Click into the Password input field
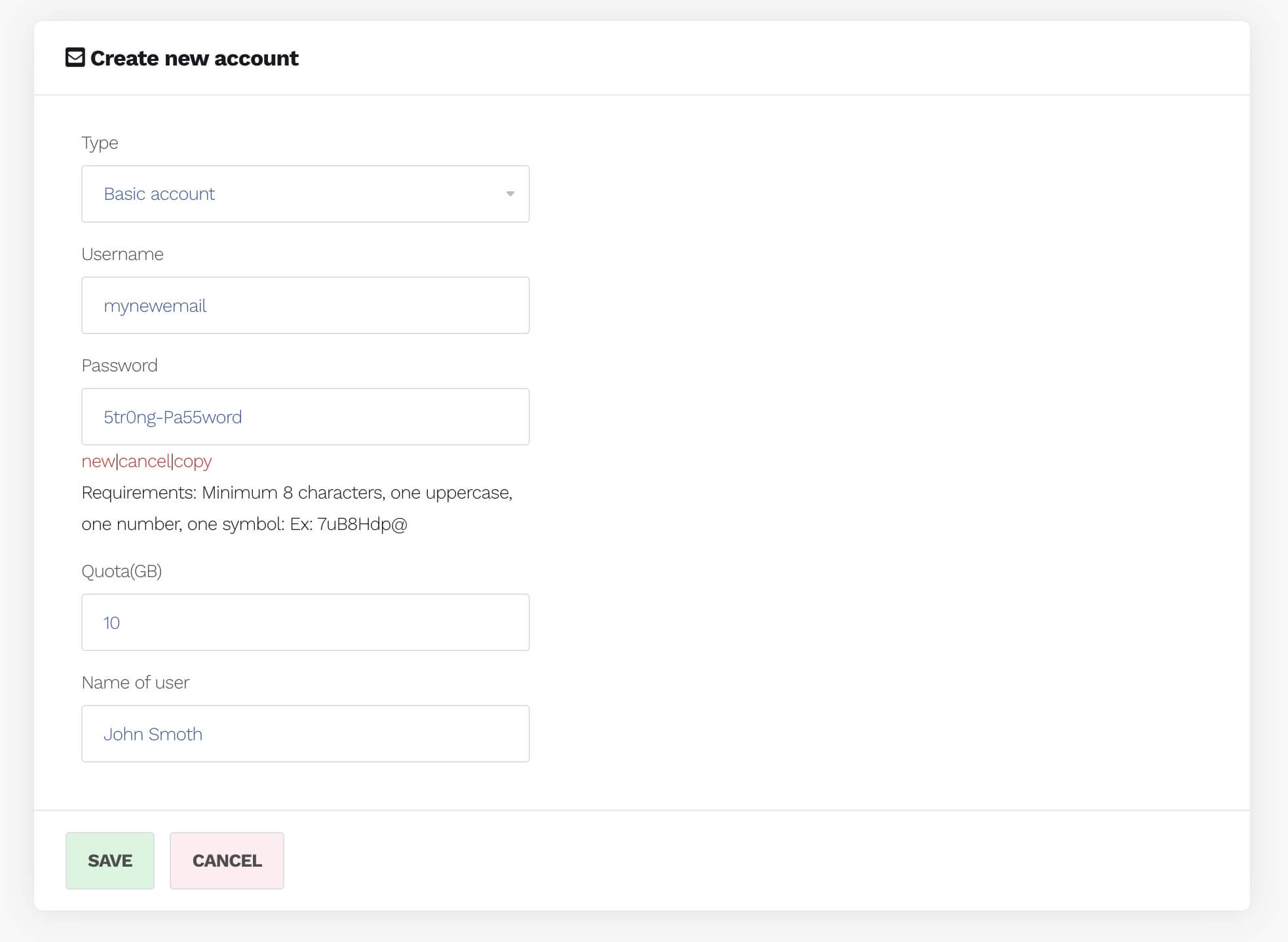 [x=305, y=417]
